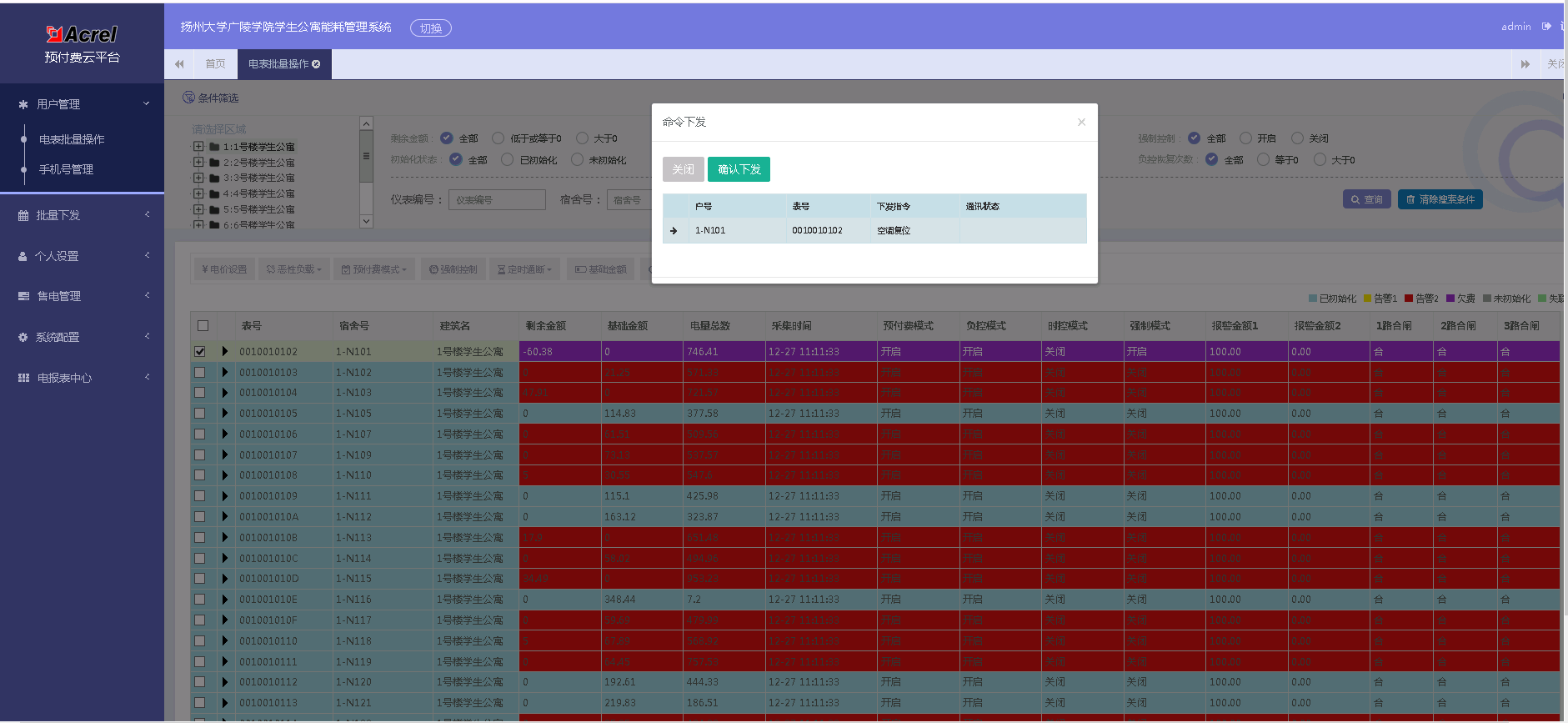
Task: Select 已初始化 radio option
Action: [x=507, y=159]
